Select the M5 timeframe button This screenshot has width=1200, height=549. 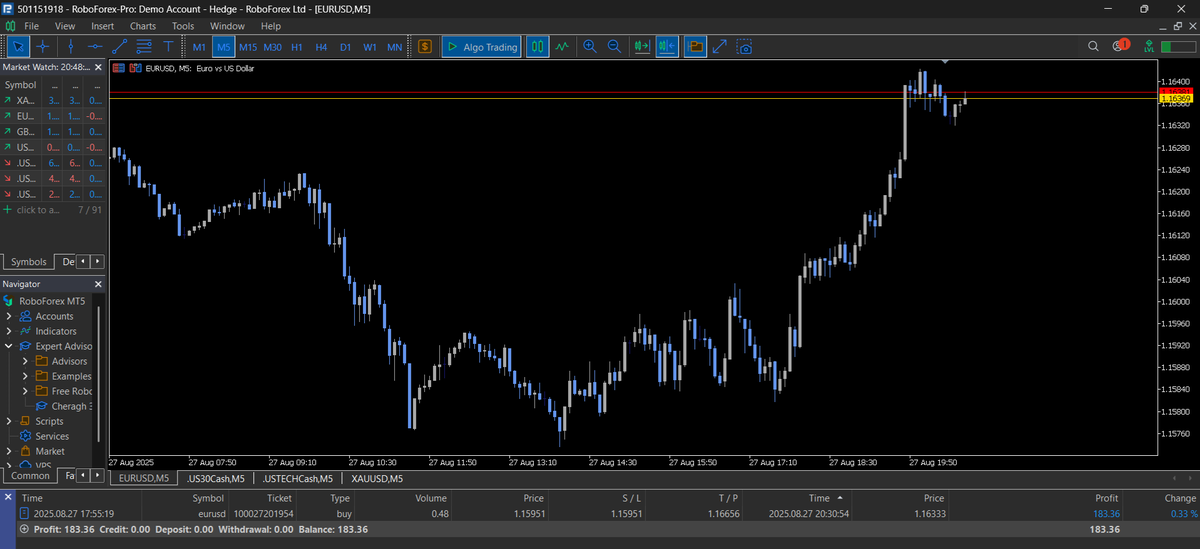pyautogui.click(x=223, y=46)
